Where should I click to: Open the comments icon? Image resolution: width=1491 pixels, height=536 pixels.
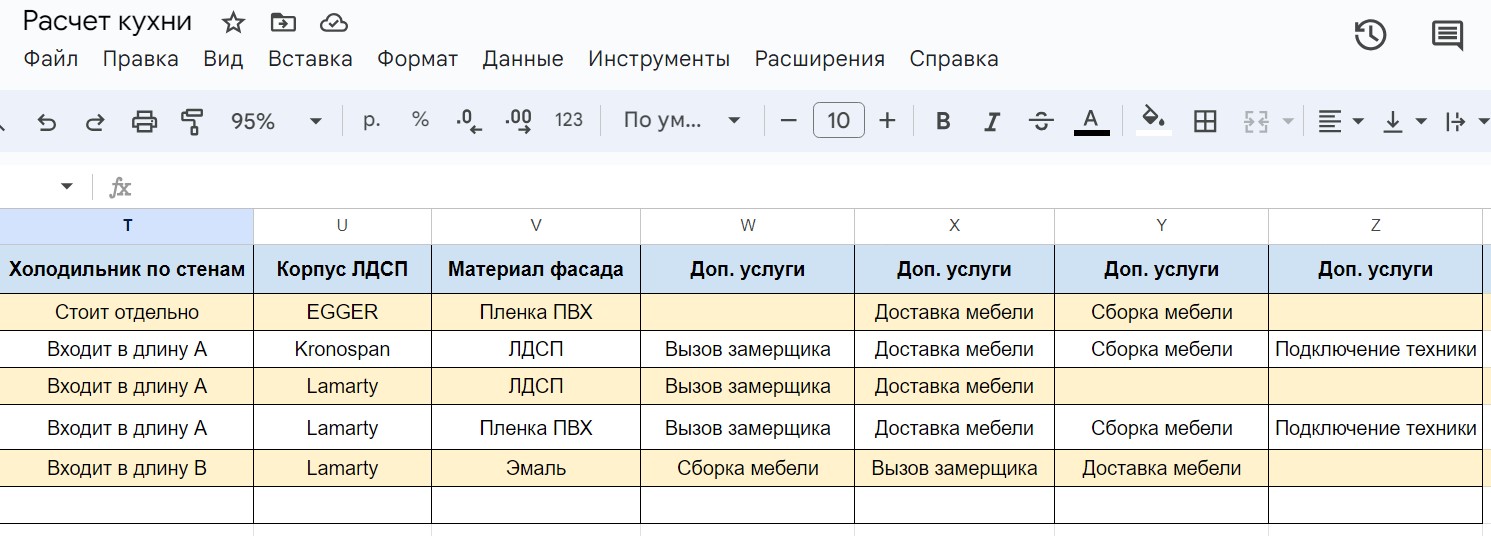pos(1447,35)
